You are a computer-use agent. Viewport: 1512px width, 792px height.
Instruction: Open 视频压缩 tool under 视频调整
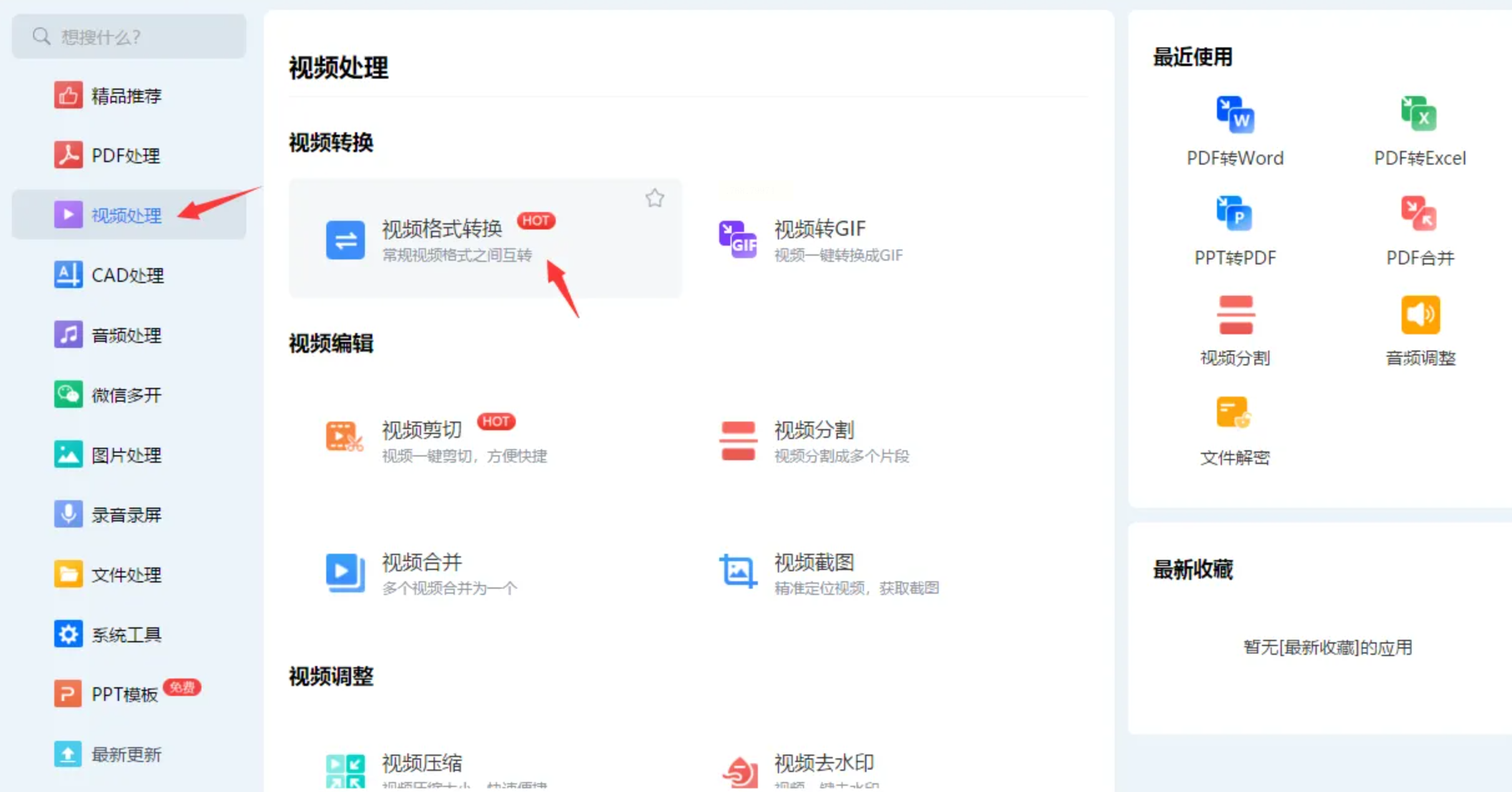tap(345, 770)
